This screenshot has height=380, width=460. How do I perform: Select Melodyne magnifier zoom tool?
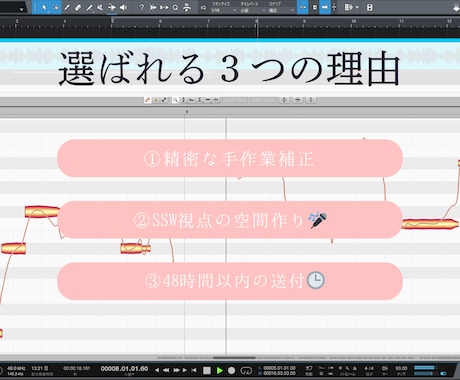[175, 100]
